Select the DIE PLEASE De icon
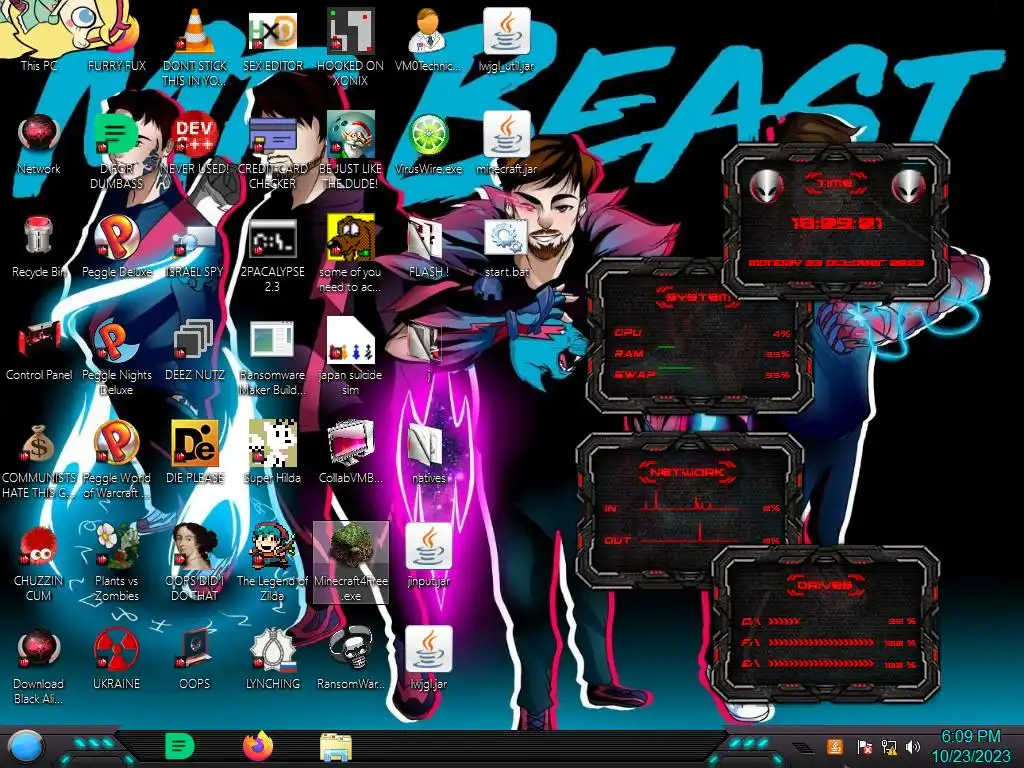The height and width of the screenshot is (768, 1024). (195, 452)
